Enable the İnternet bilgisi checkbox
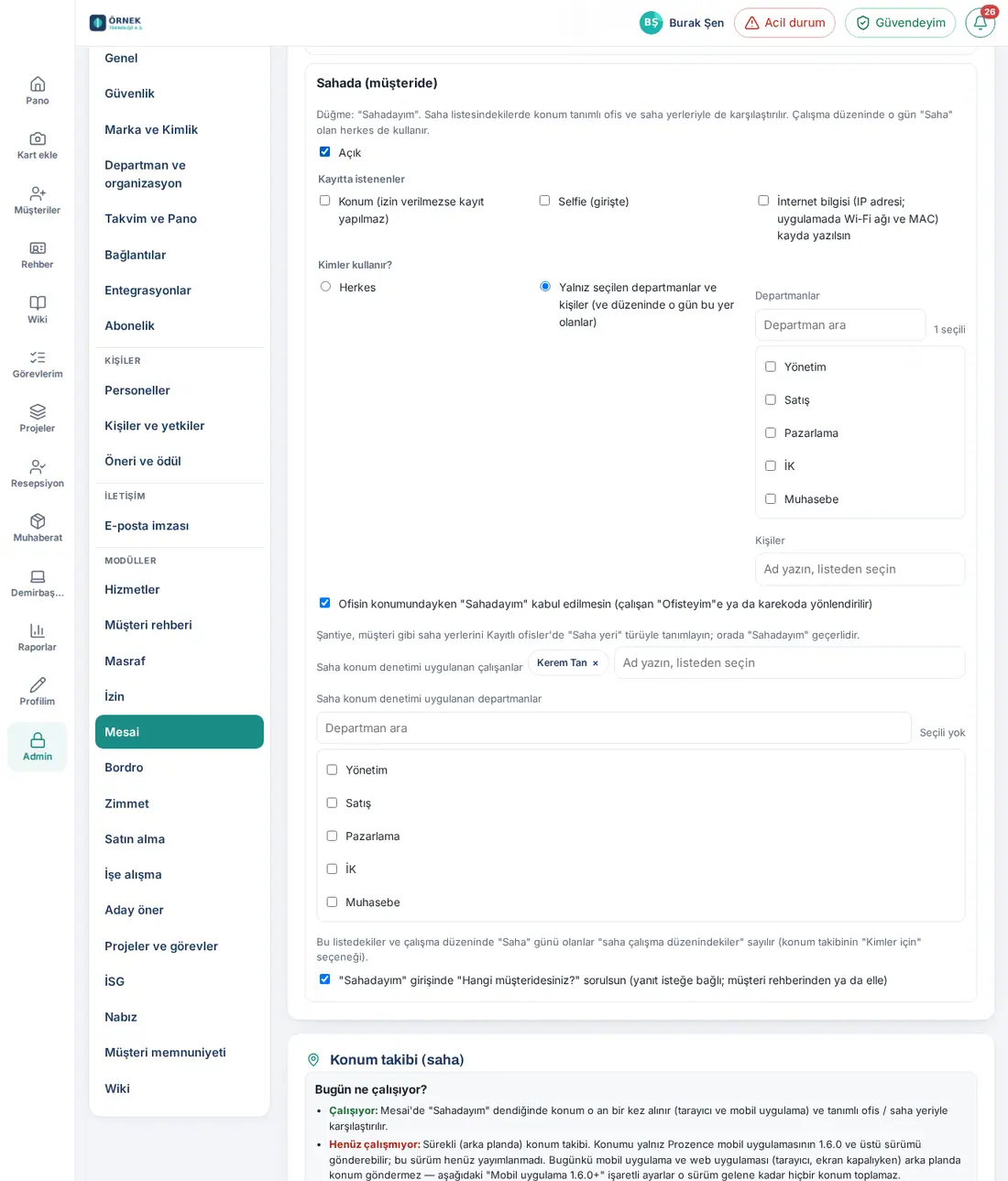 point(763,201)
